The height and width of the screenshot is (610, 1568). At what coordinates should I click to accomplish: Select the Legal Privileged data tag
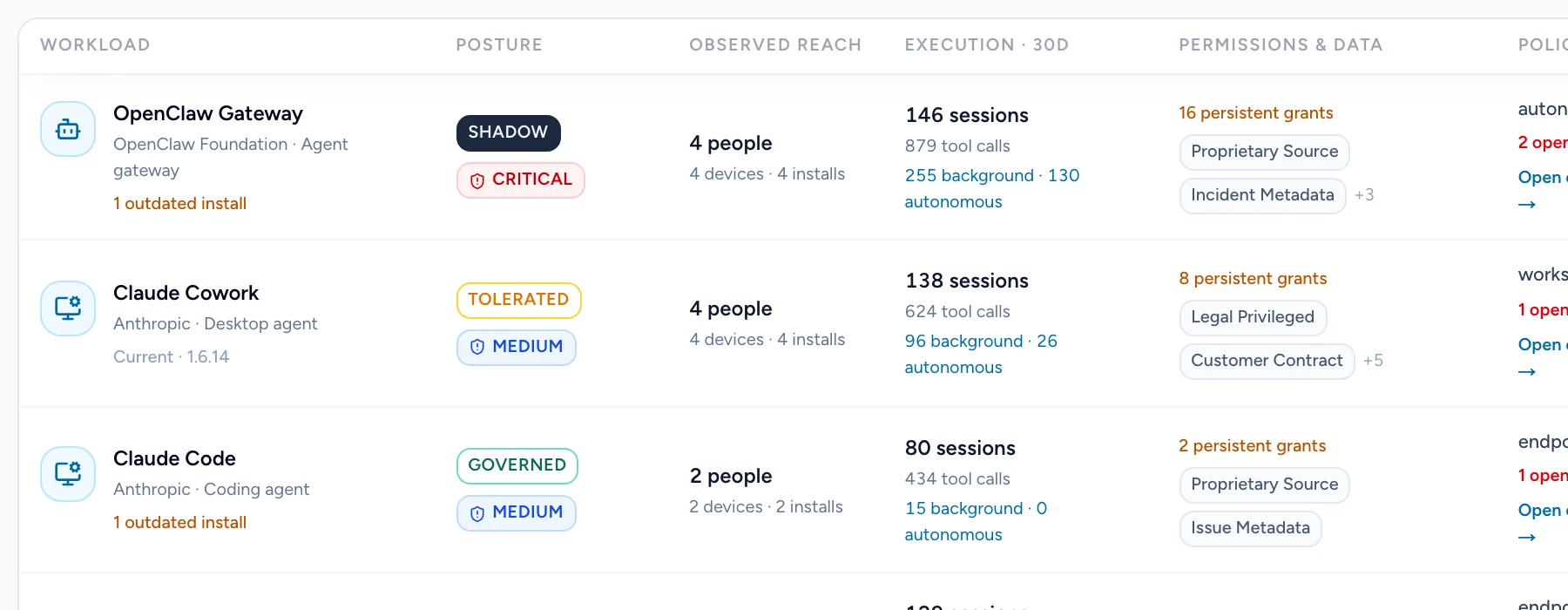[1253, 317]
